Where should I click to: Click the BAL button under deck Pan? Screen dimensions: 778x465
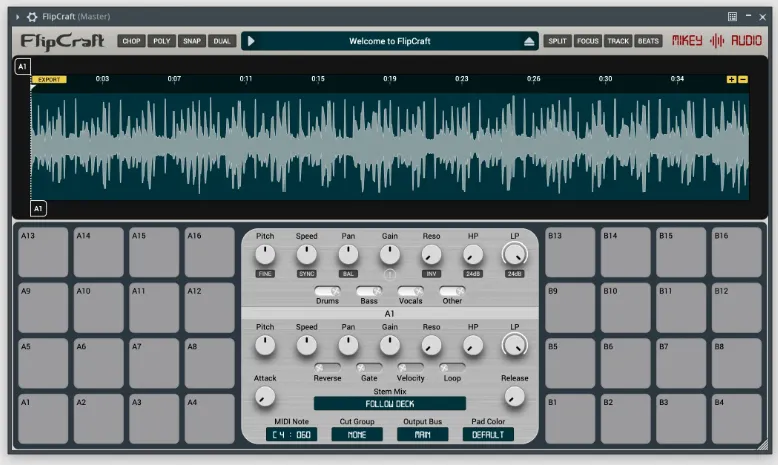[x=348, y=274]
